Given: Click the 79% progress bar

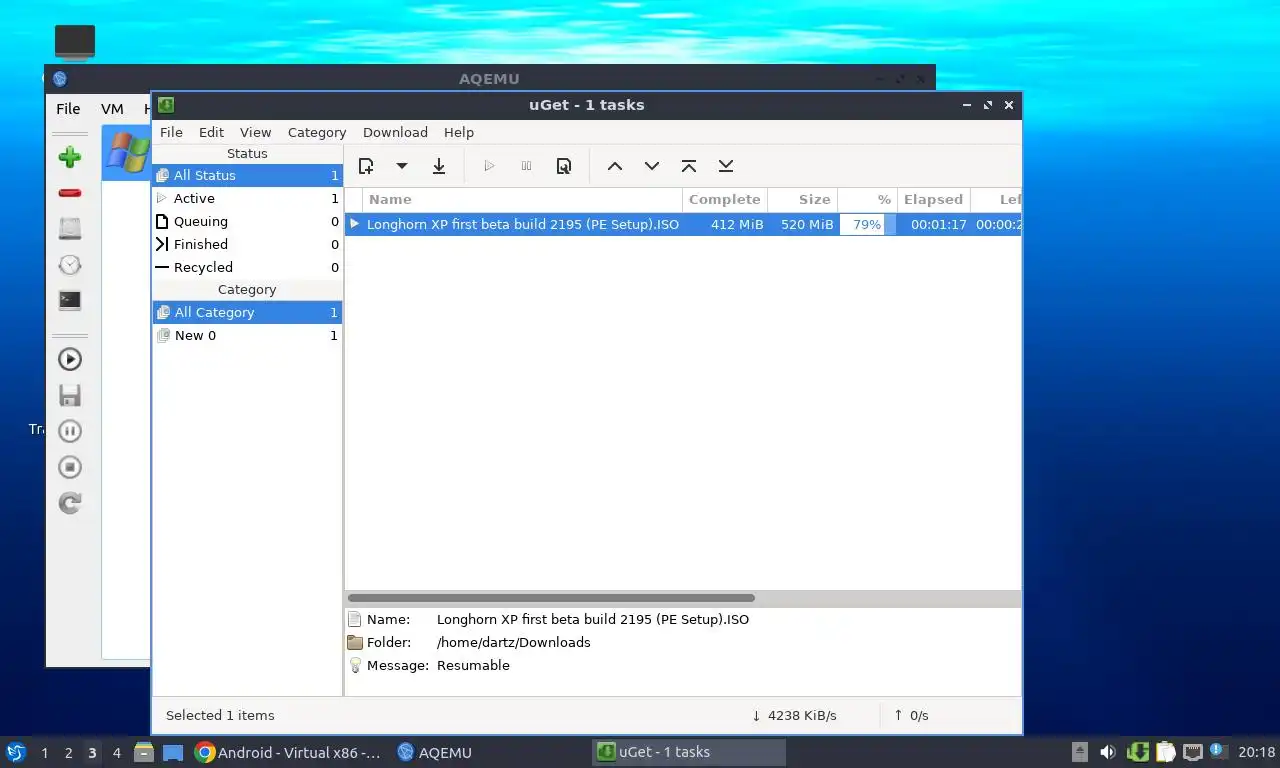Looking at the screenshot, I should (867, 224).
